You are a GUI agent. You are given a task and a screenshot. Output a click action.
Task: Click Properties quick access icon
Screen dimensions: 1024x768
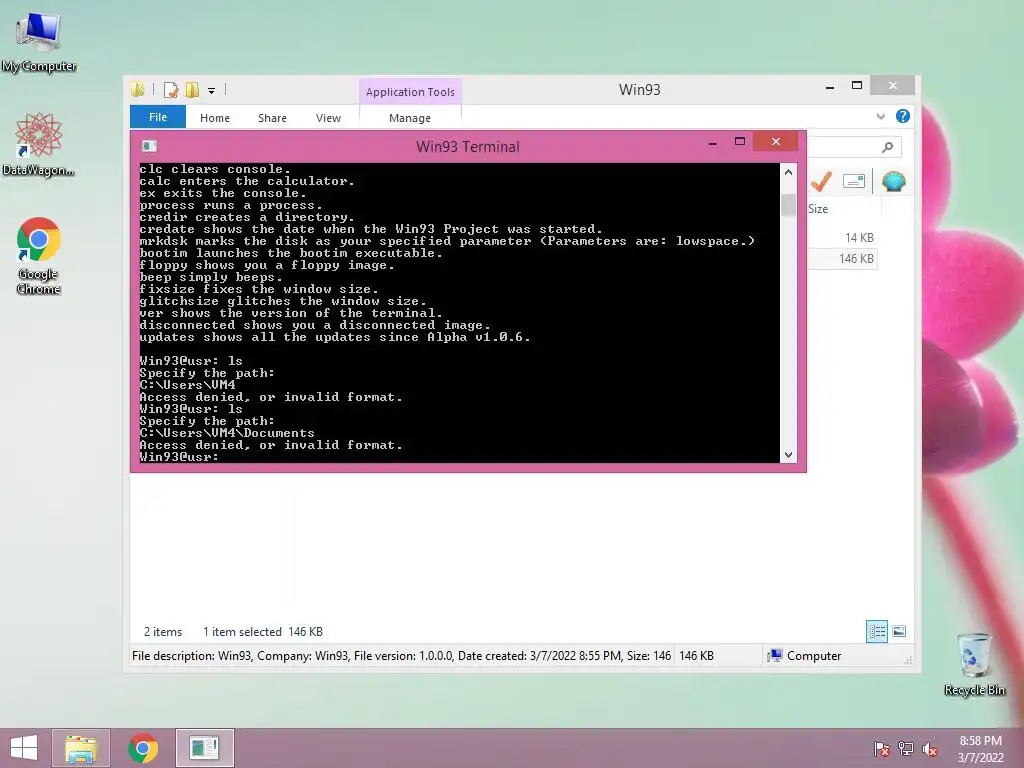click(171, 89)
